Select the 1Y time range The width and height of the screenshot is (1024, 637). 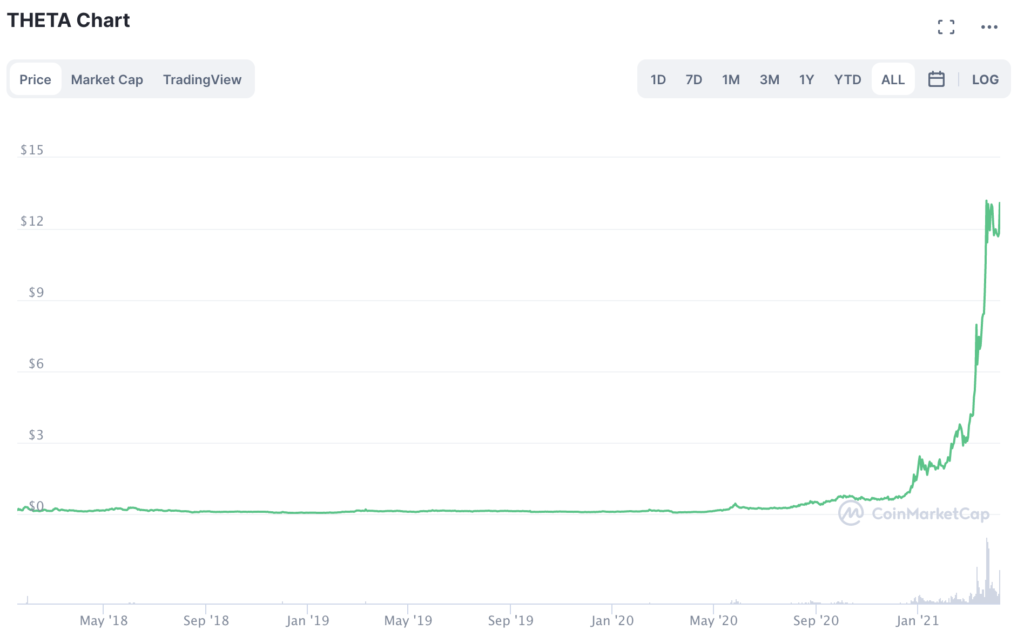point(807,79)
